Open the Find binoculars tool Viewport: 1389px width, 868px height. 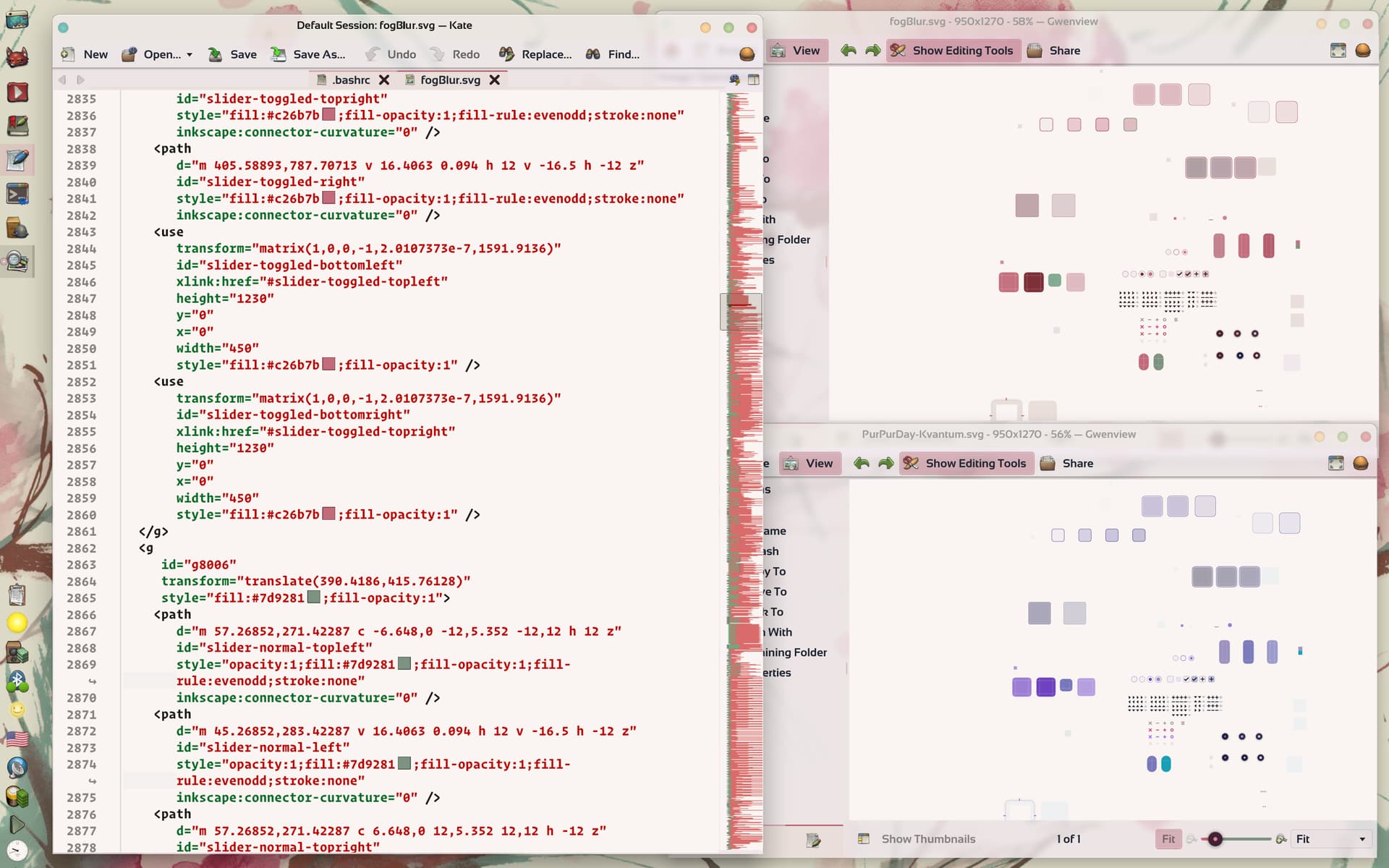point(593,54)
